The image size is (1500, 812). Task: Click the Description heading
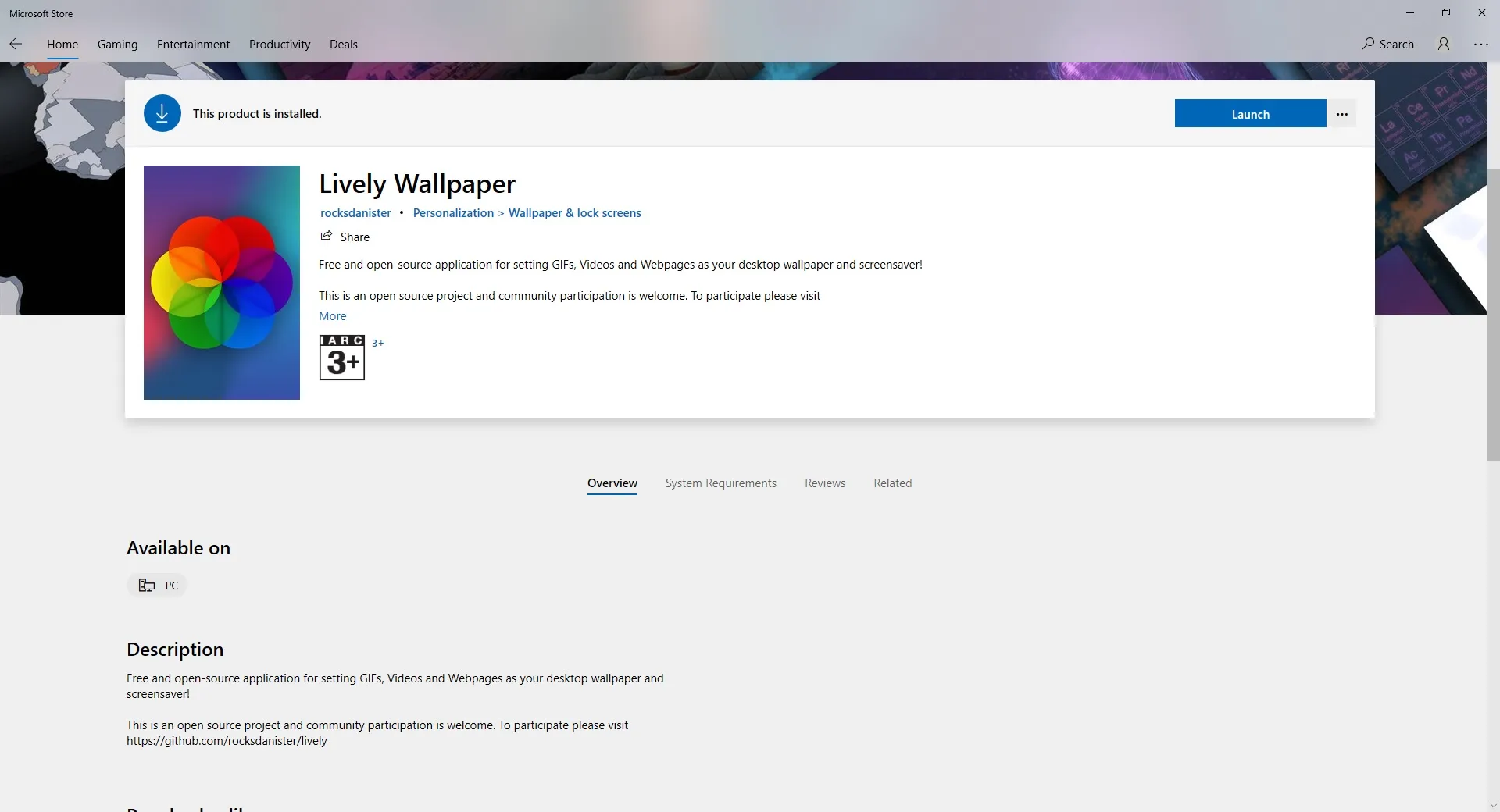[x=175, y=650]
